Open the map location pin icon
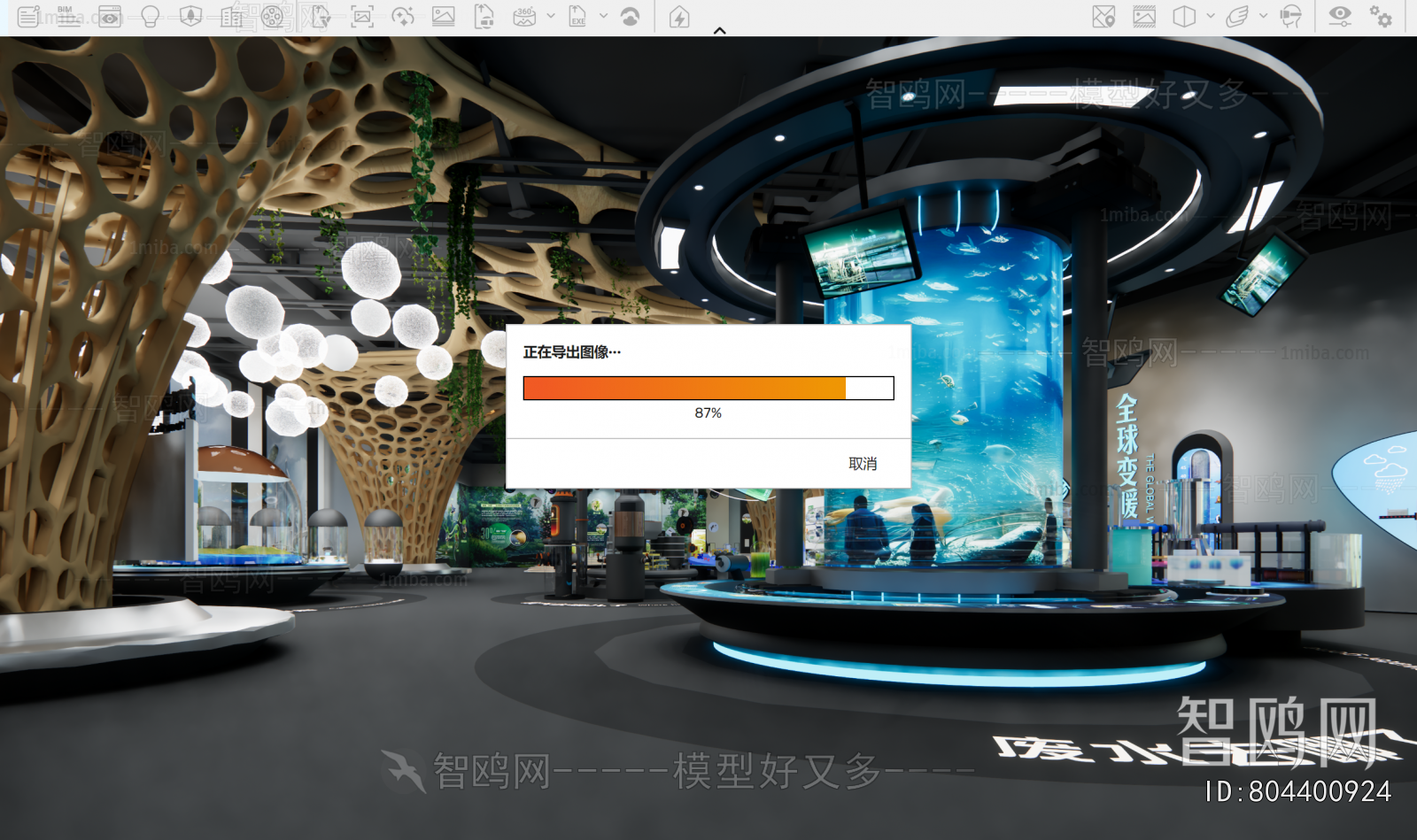Screen dimensions: 1417x840 pyautogui.click(x=1103, y=17)
